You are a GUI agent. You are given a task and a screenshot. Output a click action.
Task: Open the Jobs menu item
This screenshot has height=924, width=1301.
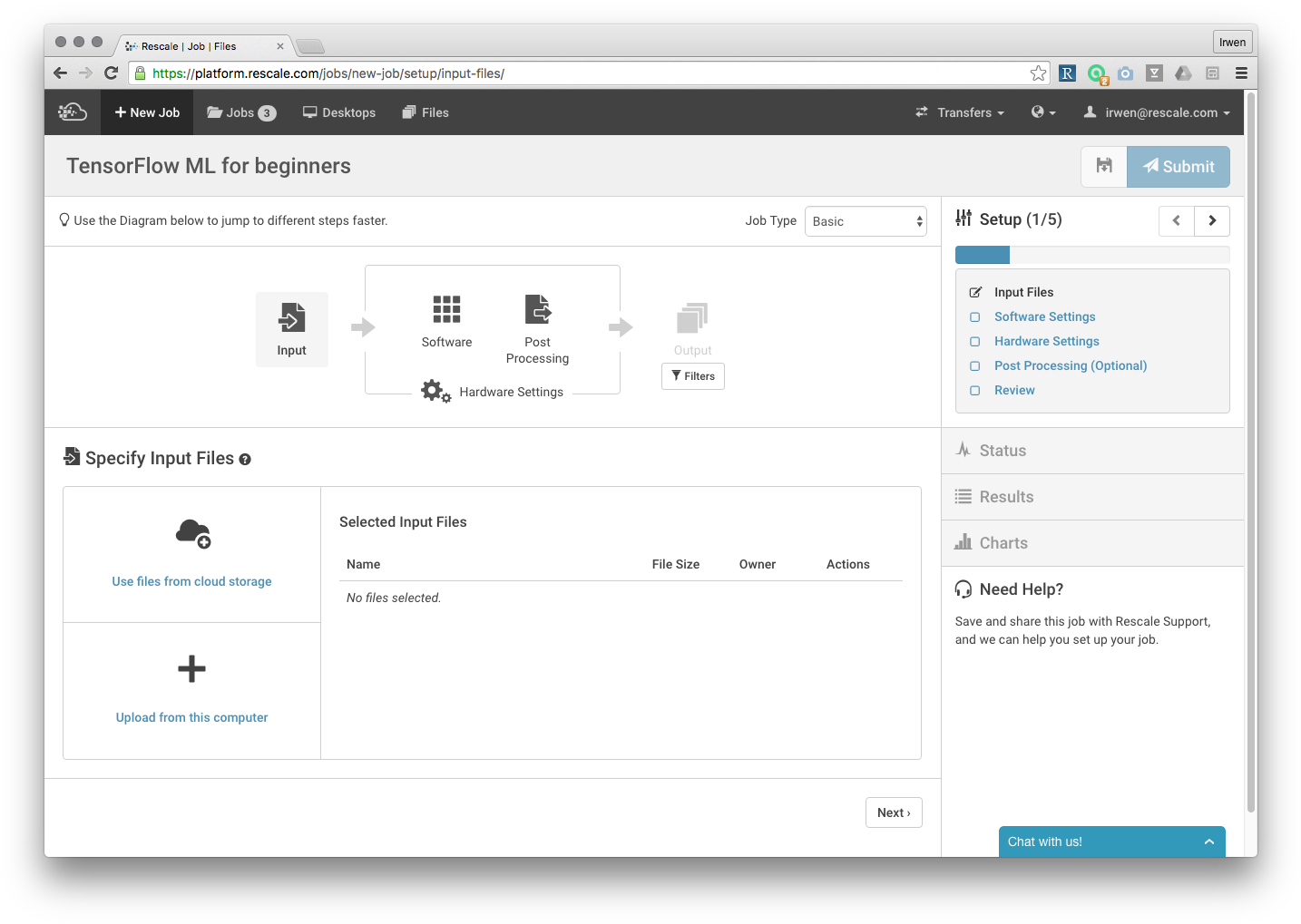click(240, 112)
